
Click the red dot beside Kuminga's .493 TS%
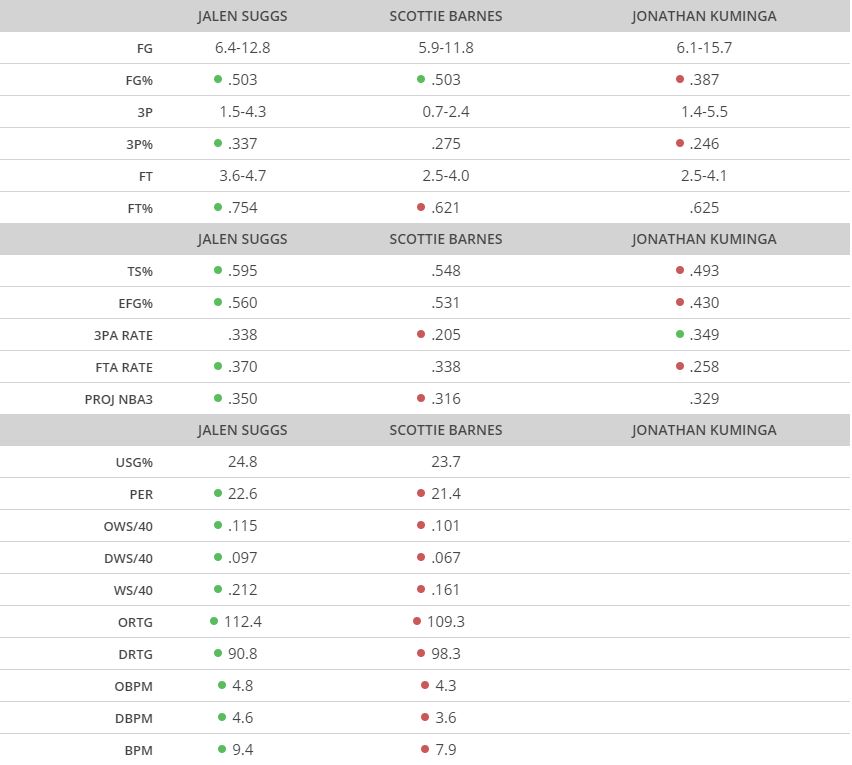[680, 271]
